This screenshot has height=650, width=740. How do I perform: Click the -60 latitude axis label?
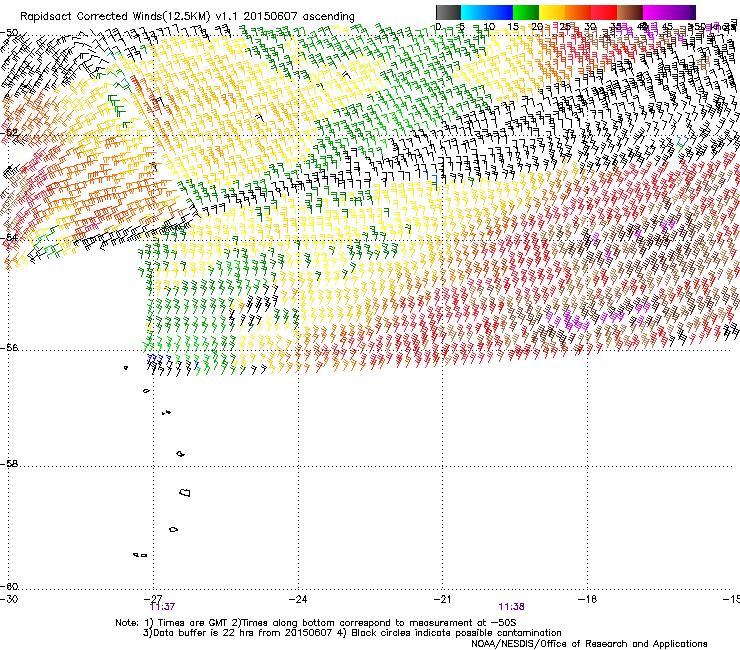click(x=9, y=587)
